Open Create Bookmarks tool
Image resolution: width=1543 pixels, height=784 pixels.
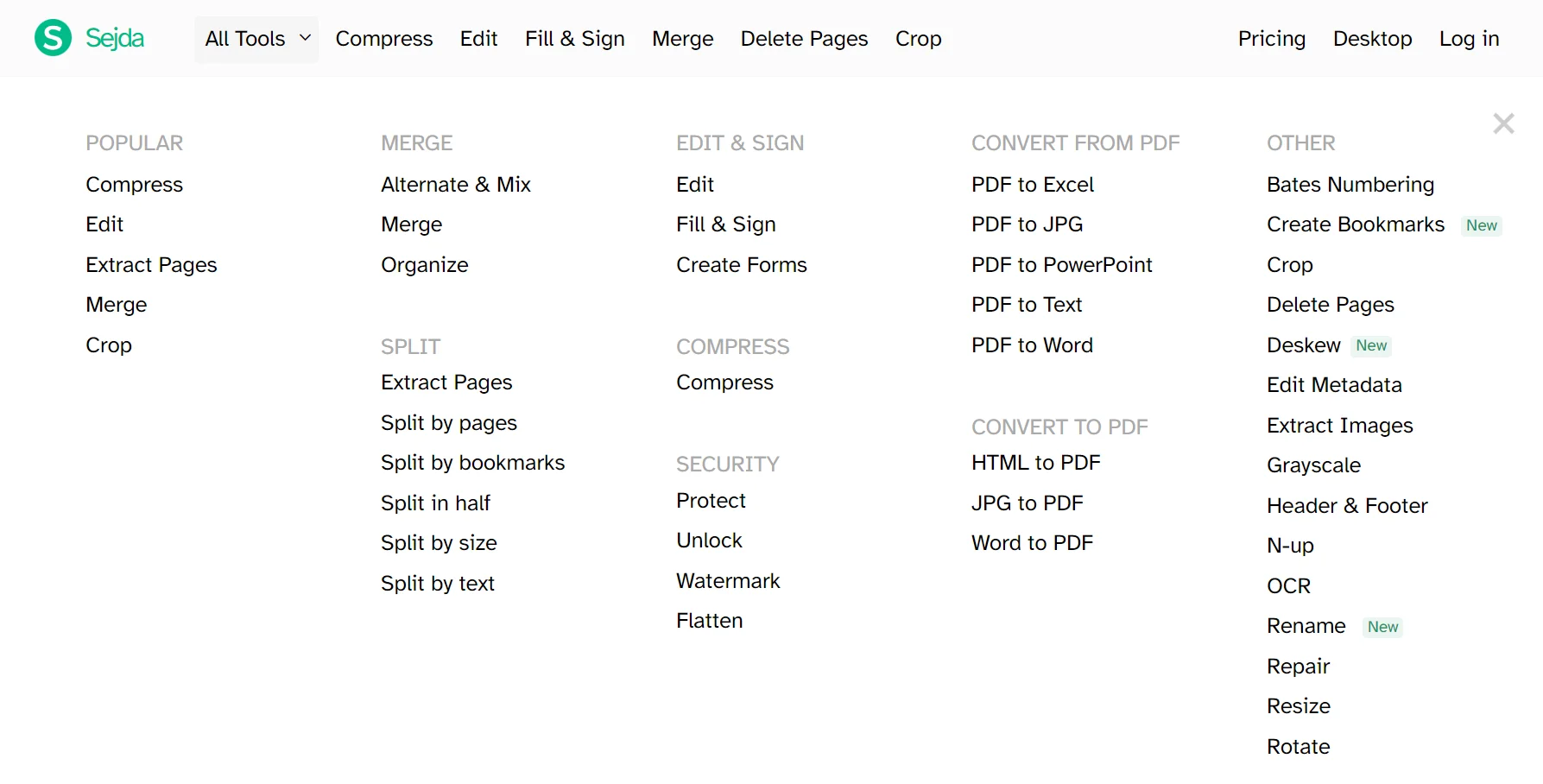[x=1355, y=224]
